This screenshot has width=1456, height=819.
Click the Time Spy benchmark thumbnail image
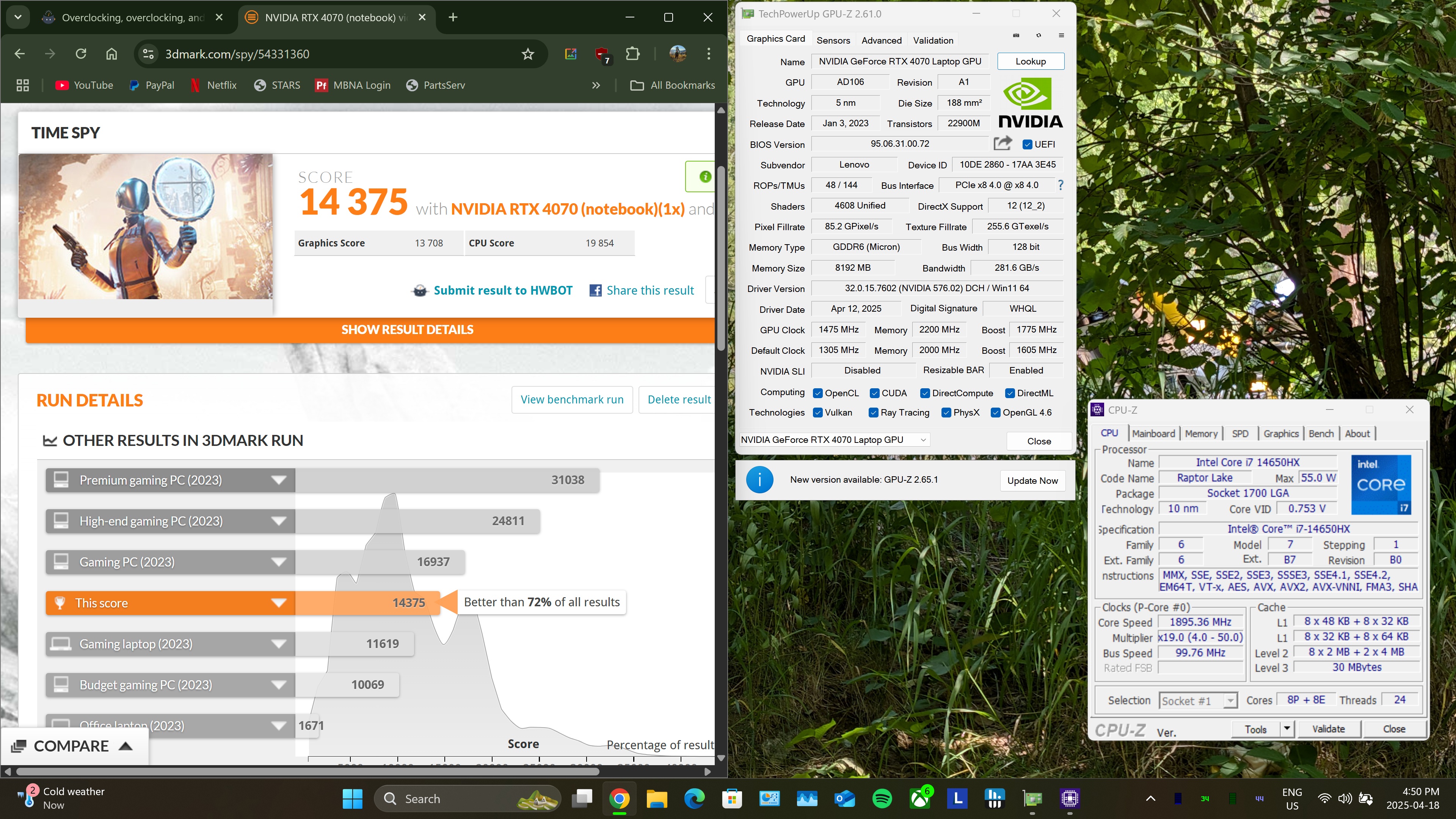[145, 226]
